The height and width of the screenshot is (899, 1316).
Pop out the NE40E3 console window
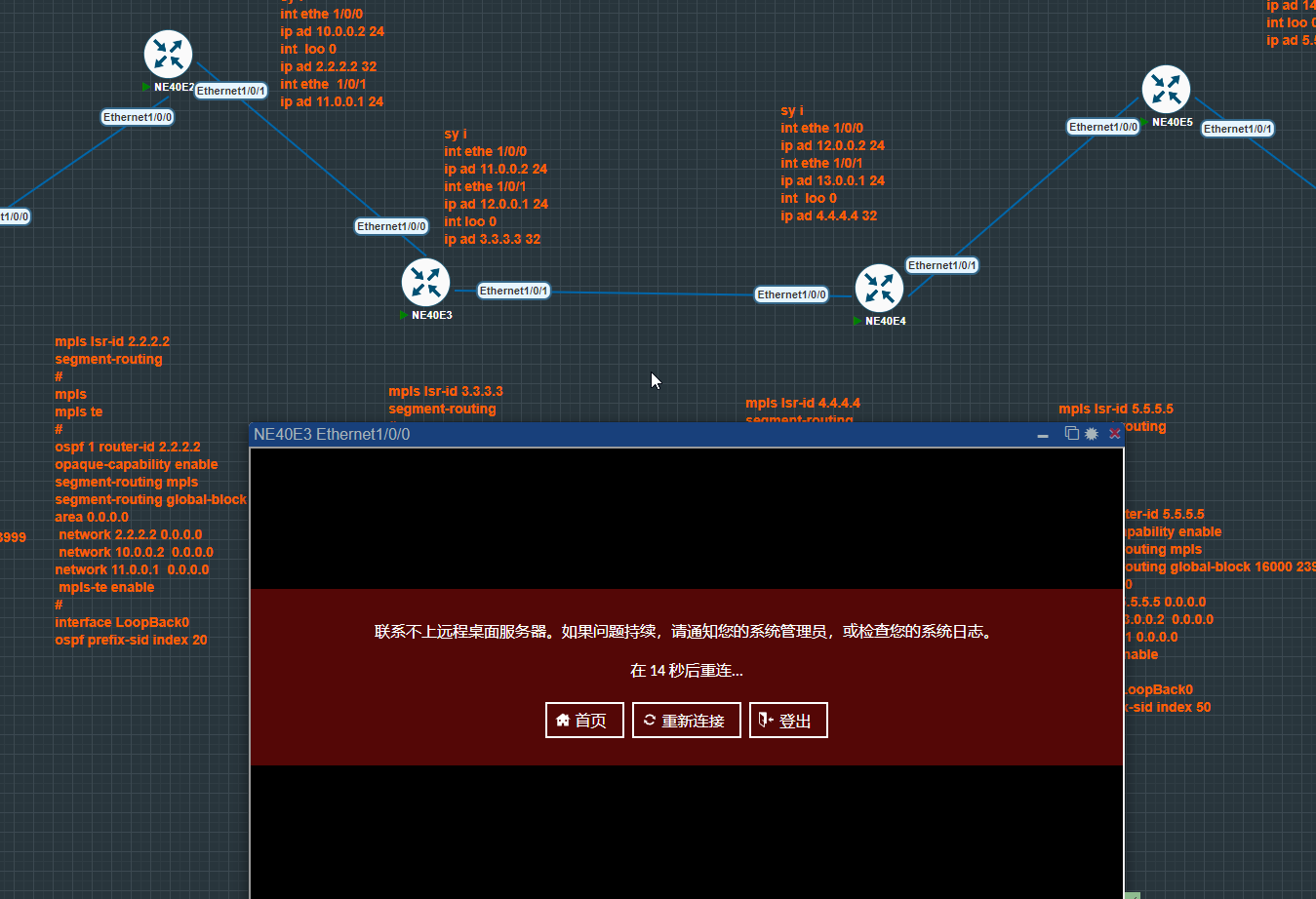pyautogui.click(x=1071, y=434)
